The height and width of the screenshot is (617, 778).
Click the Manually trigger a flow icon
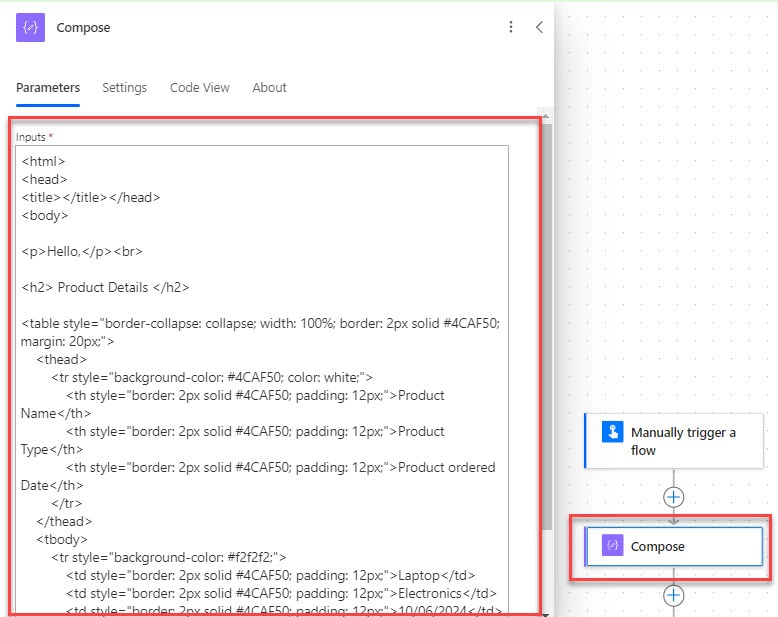pos(612,431)
